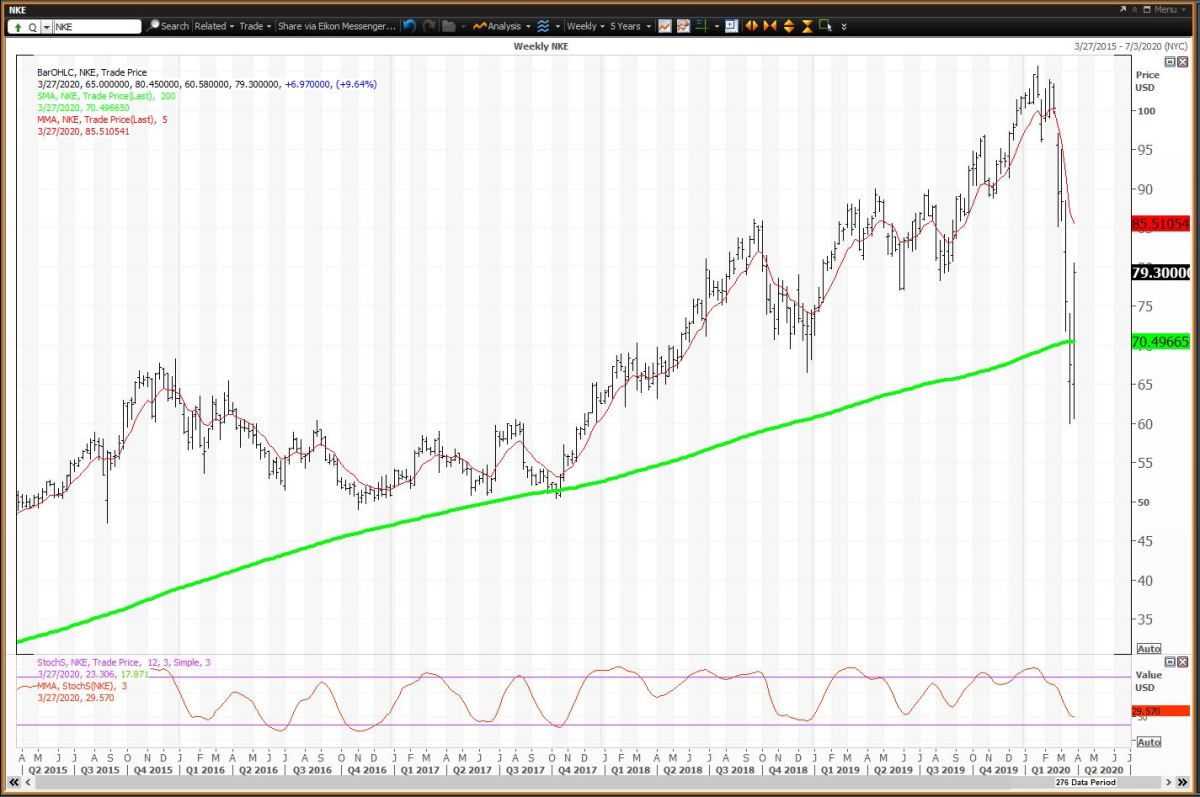Click Share via Eikon Messenger

[x=337, y=26]
